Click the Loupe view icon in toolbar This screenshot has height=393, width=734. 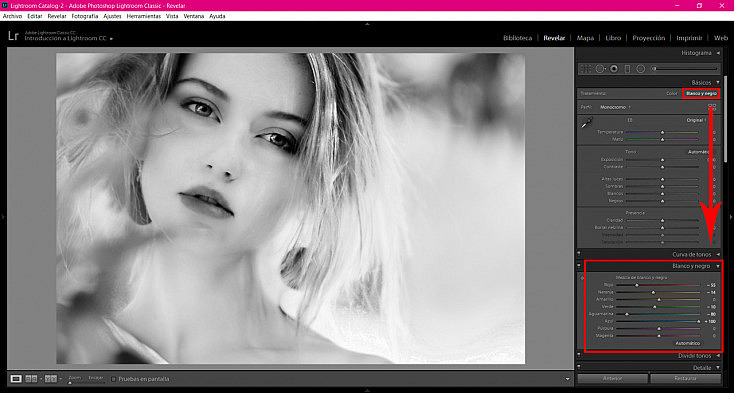16,378
